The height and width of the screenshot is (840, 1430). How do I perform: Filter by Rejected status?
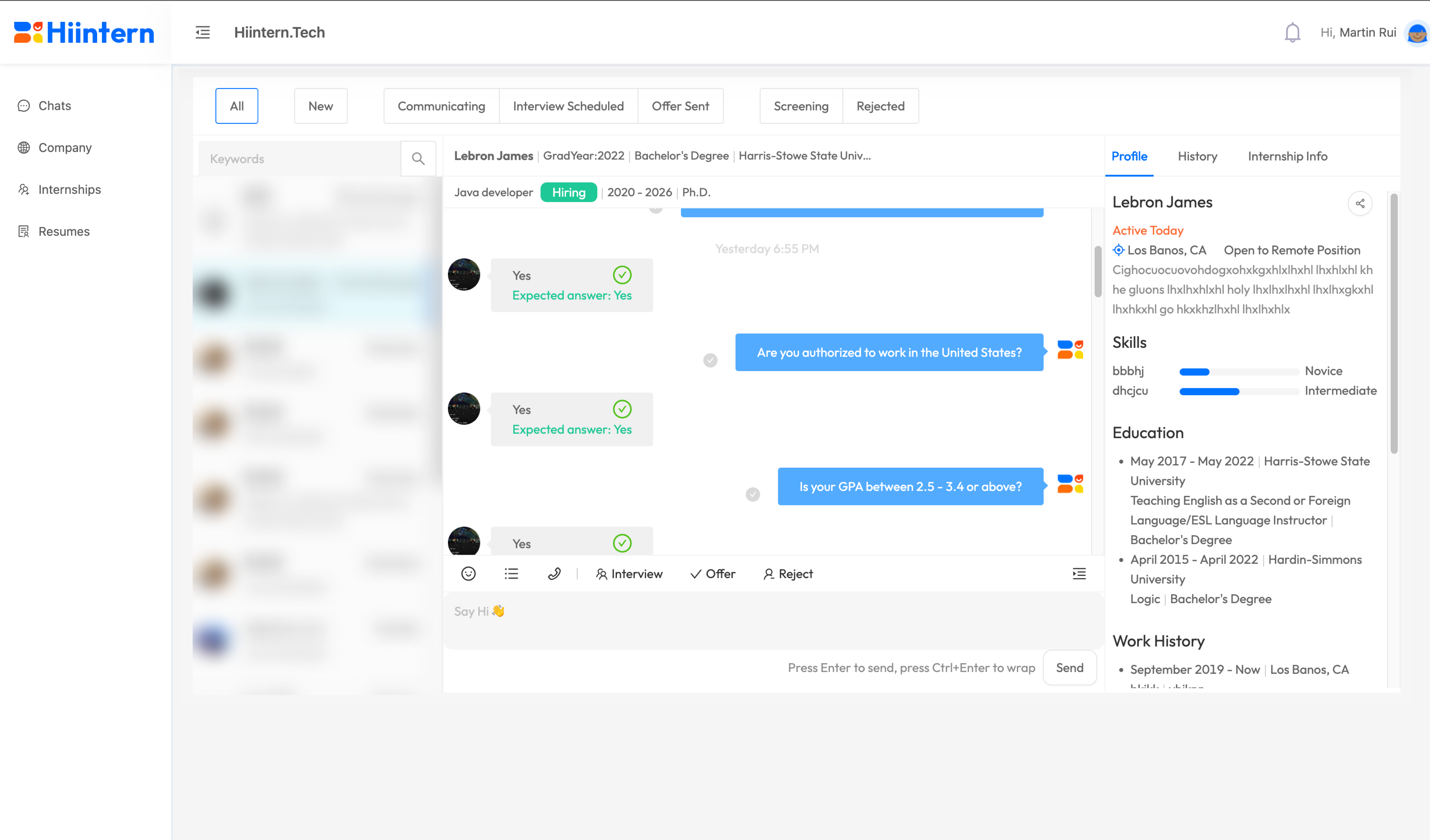point(881,106)
